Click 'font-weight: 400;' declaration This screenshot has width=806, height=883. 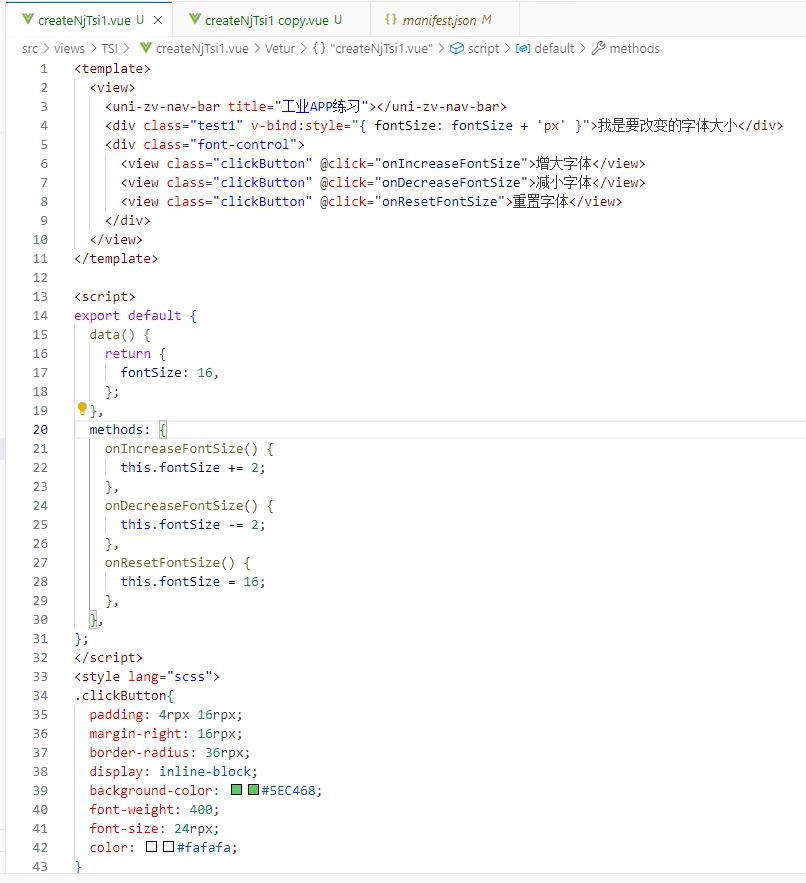pos(154,810)
